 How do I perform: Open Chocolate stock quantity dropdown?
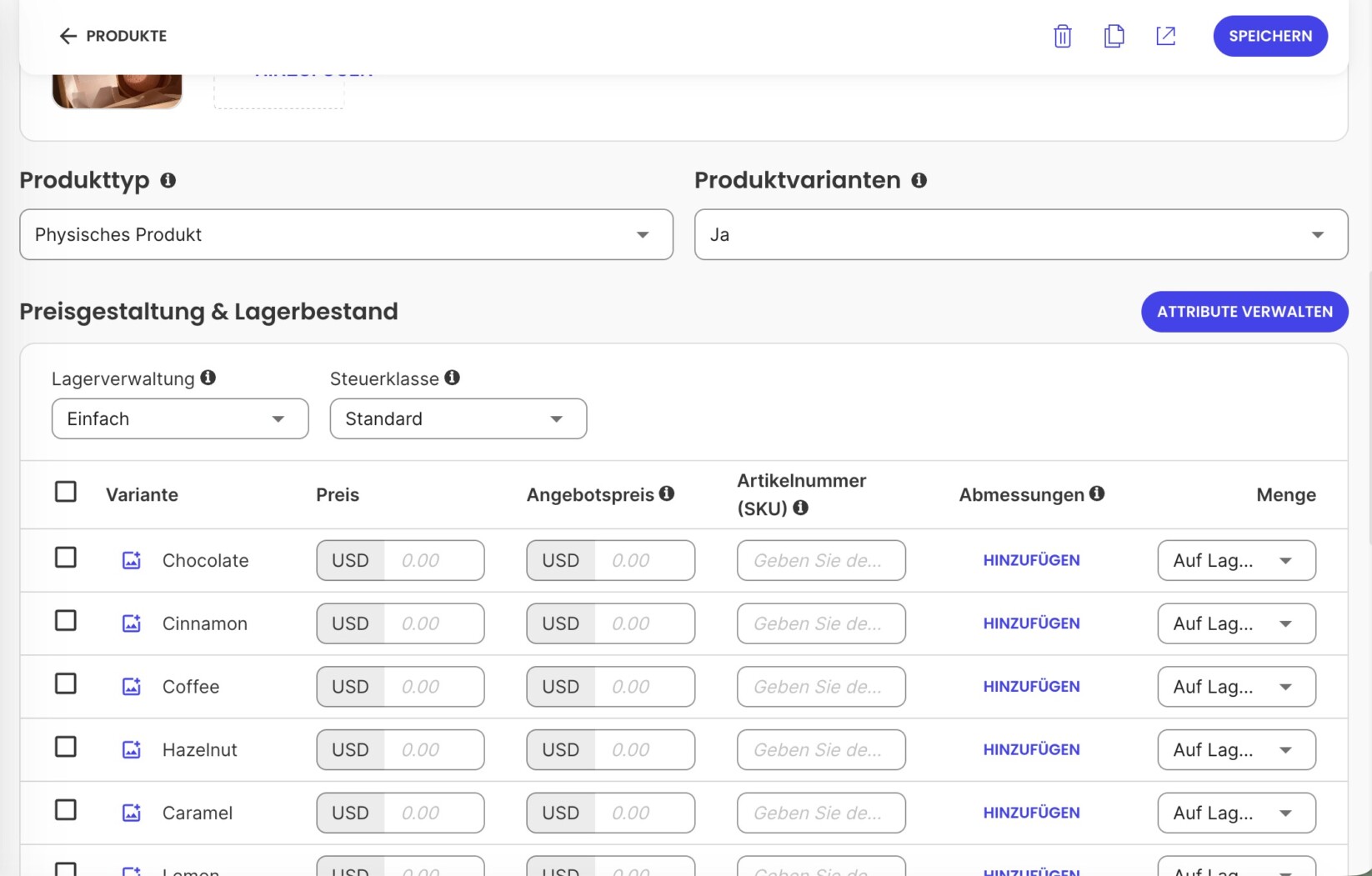[x=1236, y=560]
